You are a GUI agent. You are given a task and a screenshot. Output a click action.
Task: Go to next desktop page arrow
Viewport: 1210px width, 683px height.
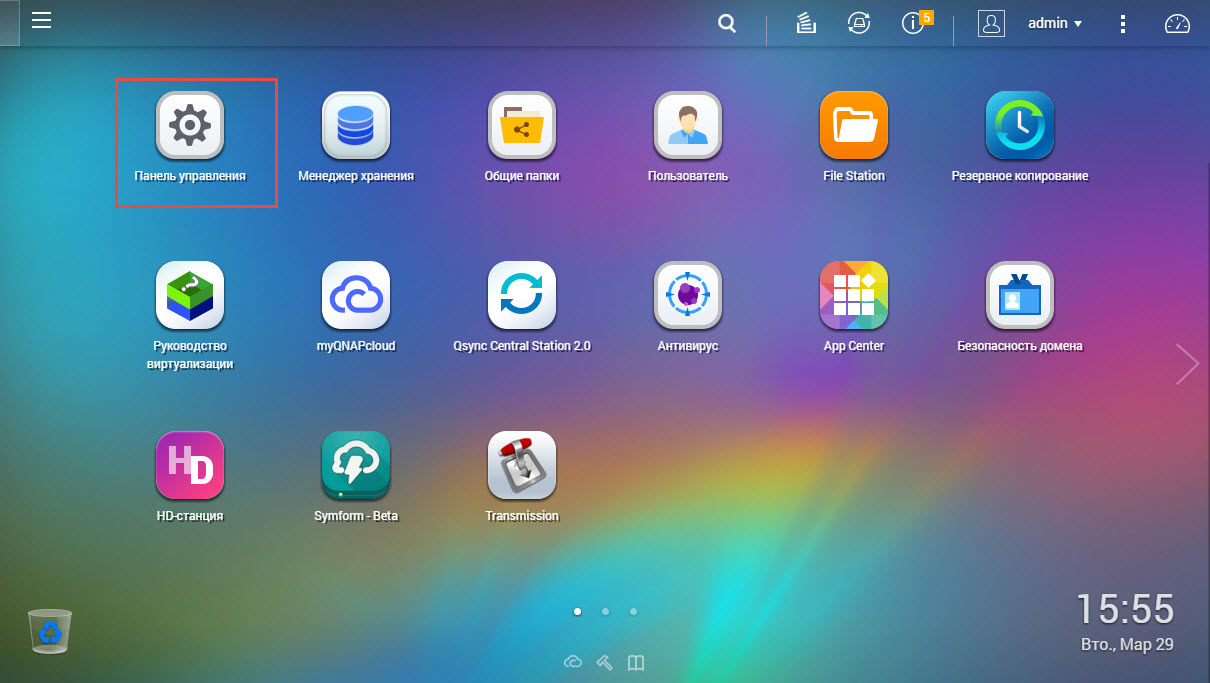[x=1187, y=364]
